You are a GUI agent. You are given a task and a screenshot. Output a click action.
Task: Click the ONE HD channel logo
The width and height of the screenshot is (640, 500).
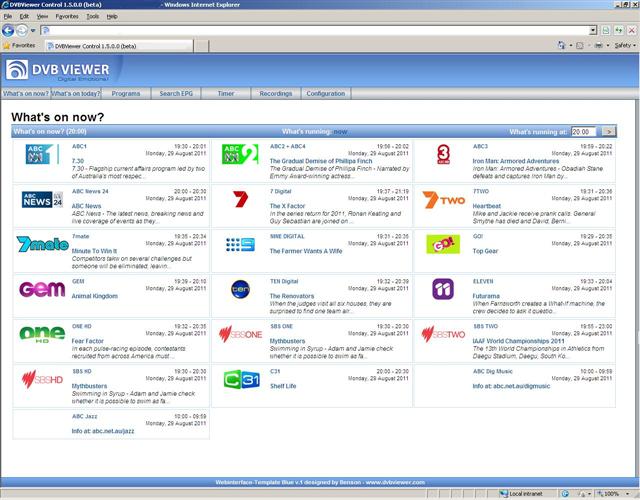click(42, 334)
